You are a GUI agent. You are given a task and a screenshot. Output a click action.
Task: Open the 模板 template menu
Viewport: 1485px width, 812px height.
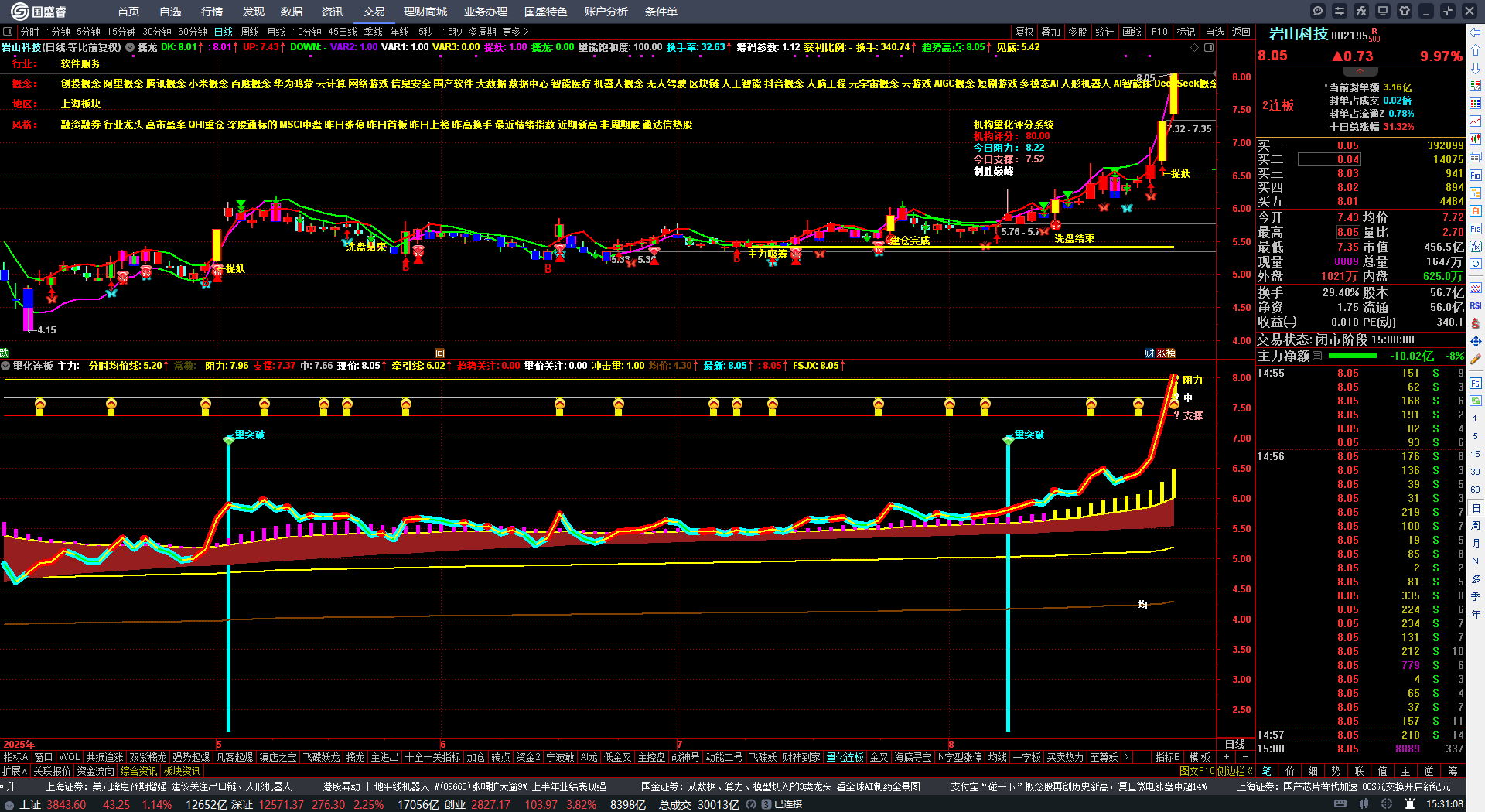(x=1200, y=757)
